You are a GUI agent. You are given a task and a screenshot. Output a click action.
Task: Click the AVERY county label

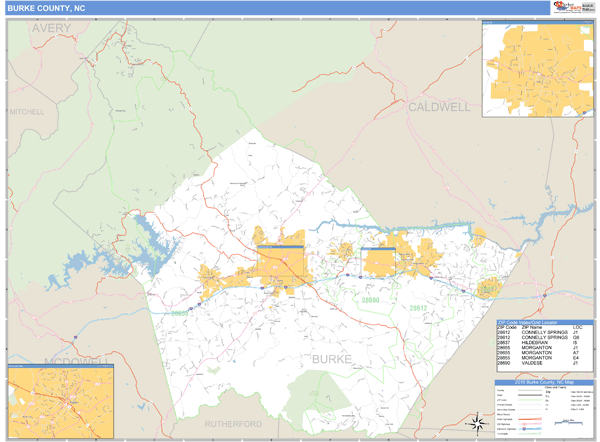click(51, 28)
